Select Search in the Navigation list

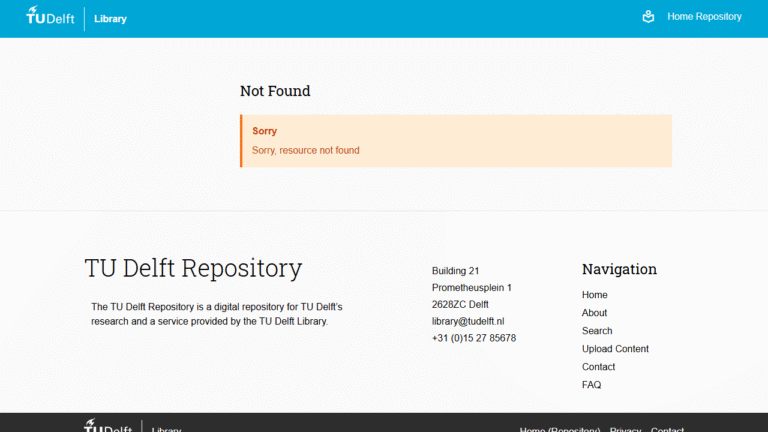tap(597, 331)
